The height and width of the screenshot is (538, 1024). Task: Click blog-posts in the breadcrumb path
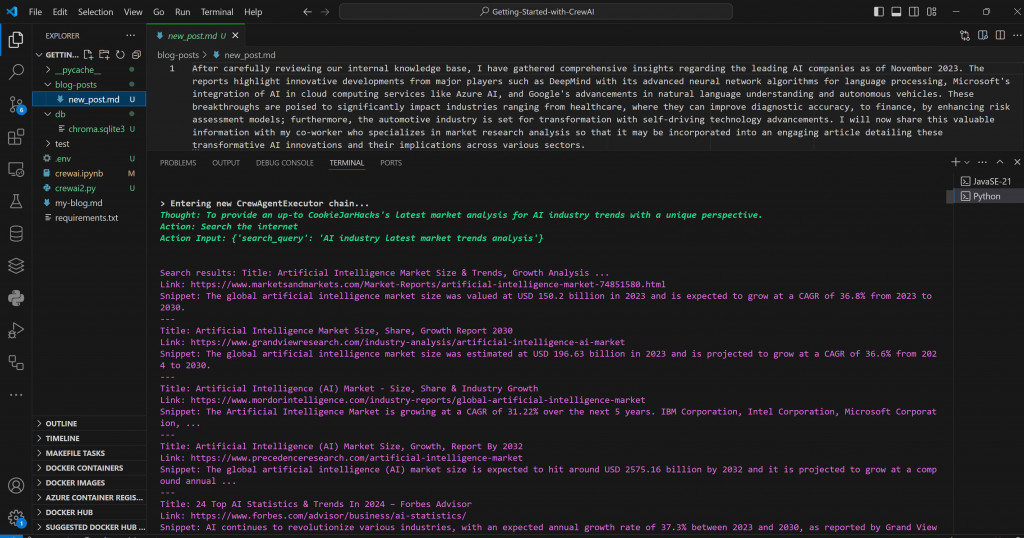point(178,55)
